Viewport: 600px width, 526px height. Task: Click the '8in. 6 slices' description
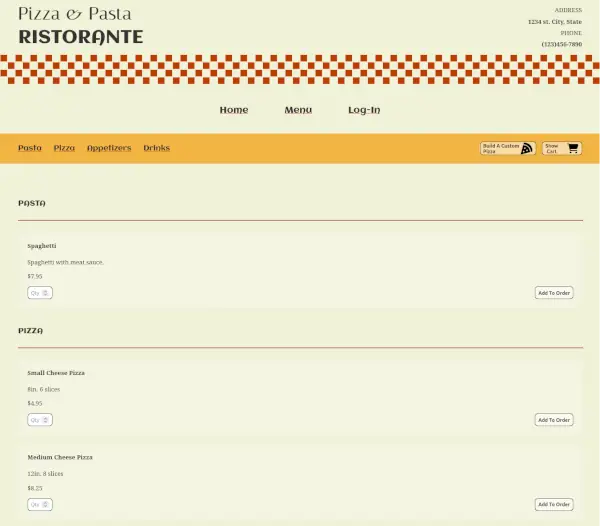[44, 389]
